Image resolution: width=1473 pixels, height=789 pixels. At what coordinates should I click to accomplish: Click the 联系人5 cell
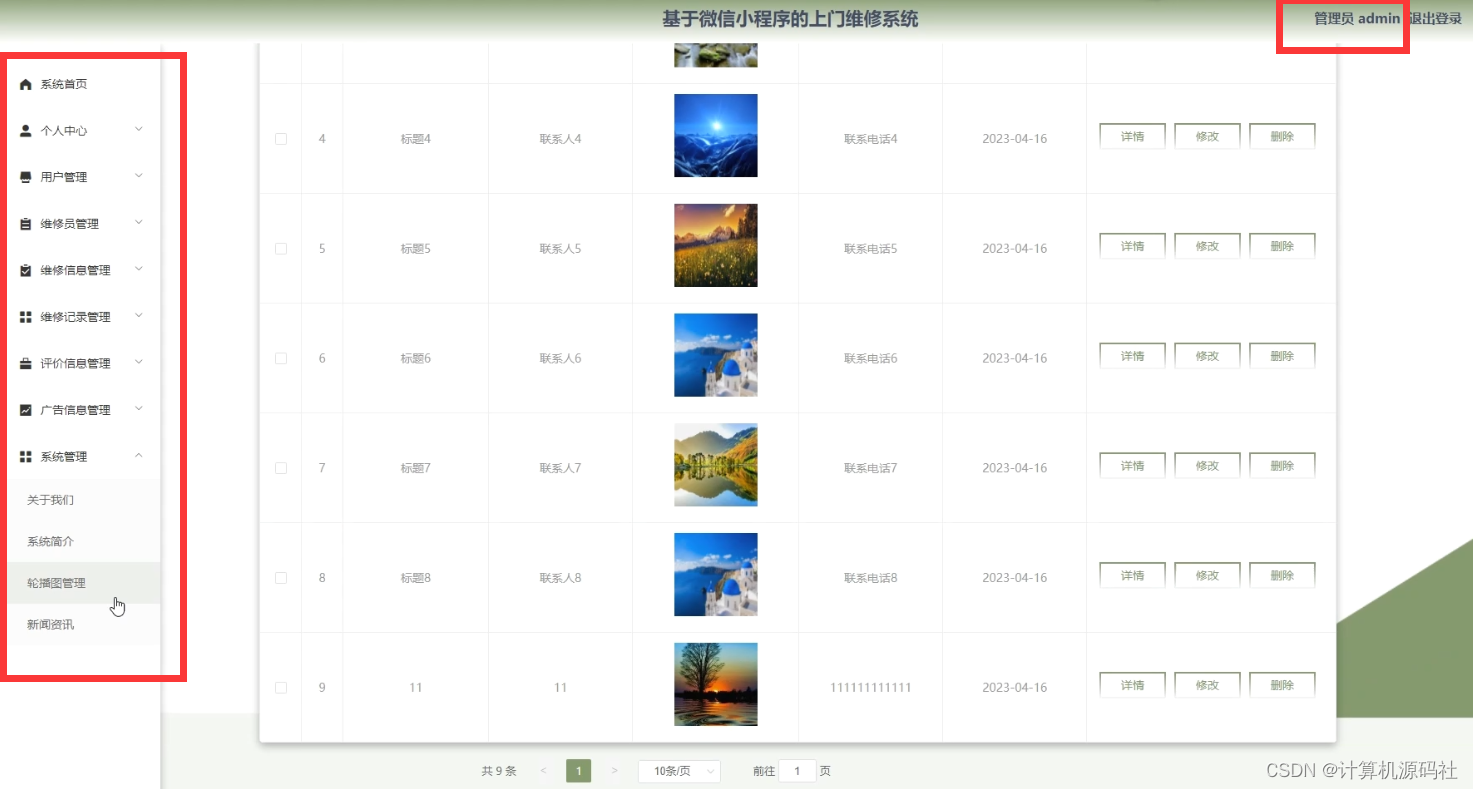coord(560,249)
